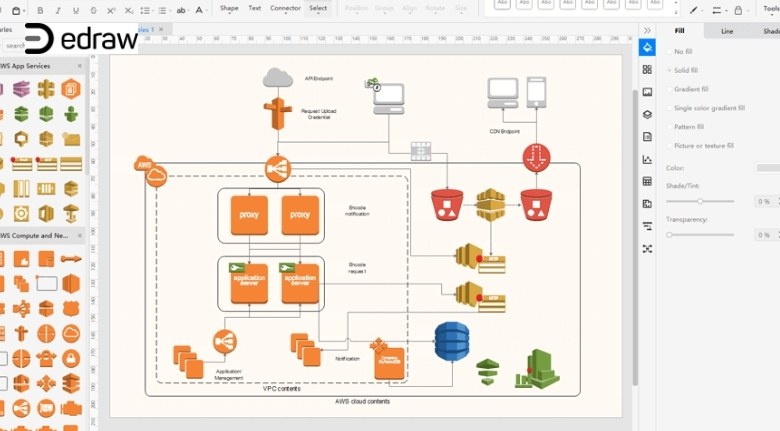Close the current document tab

coord(161,29)
